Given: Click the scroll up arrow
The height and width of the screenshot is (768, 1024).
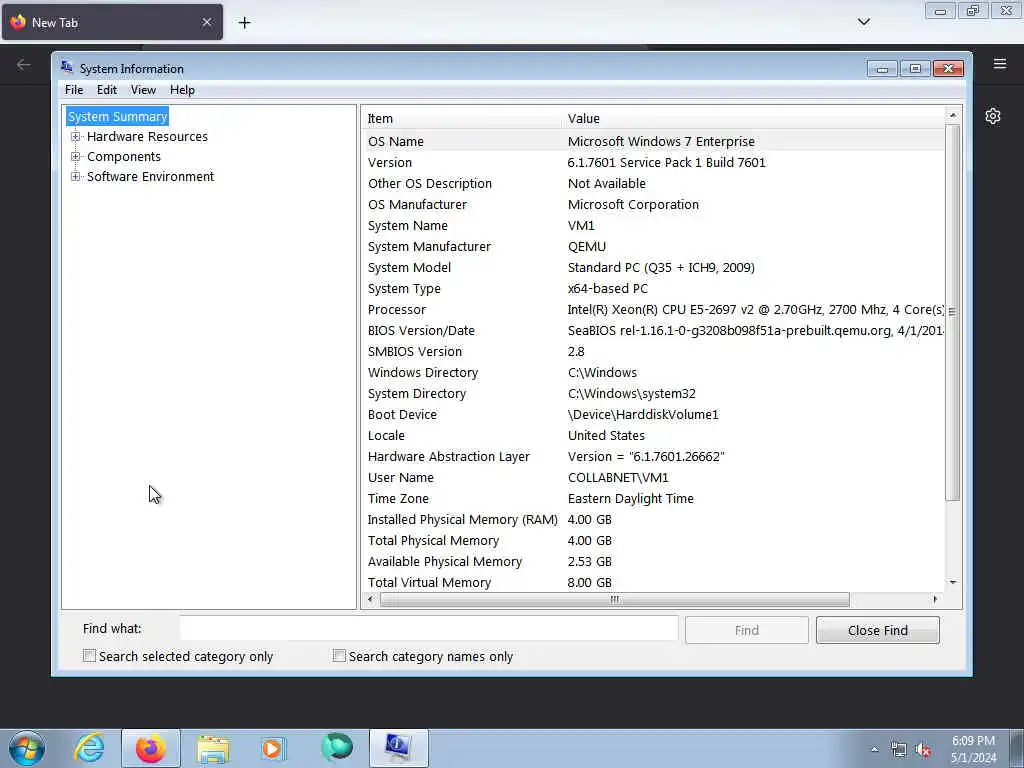Looking at the screenshot, I should (x=953, y=116).
